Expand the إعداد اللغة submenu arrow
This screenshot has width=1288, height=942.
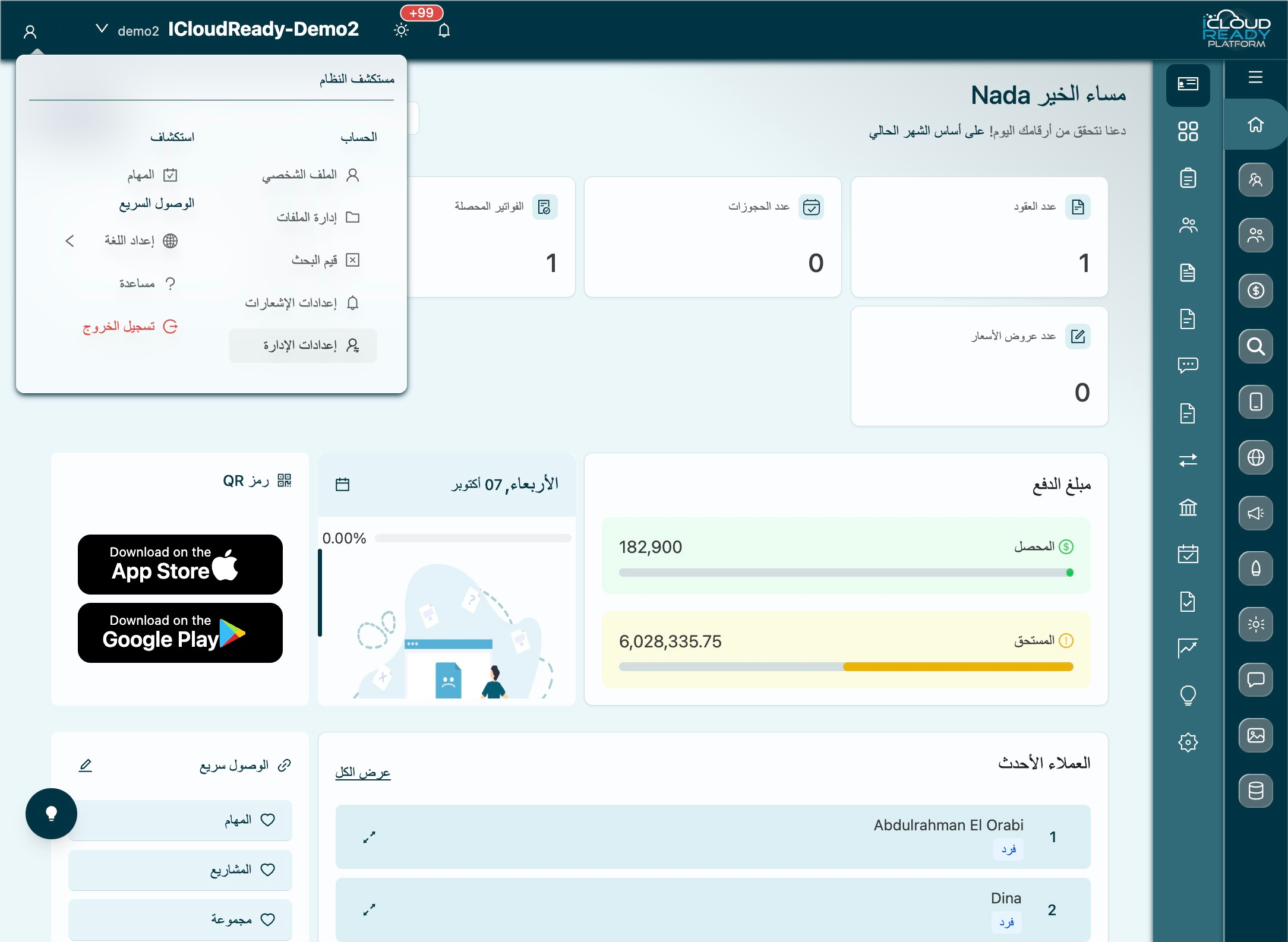coord(70,241)
